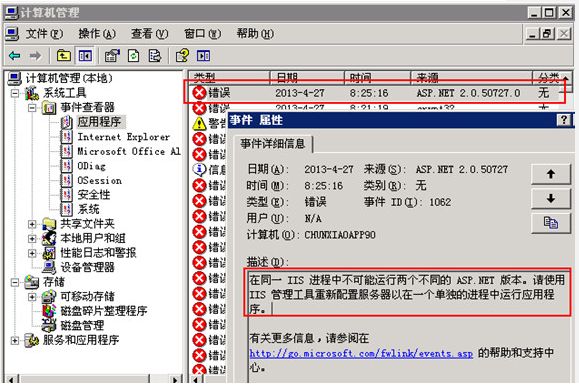Image resolution: width=579 pixels, height=385 pixels.
Task: Select the 磁盘碎片整理程序 tree item
Action: pyautogui.click(x=104, y=311)
